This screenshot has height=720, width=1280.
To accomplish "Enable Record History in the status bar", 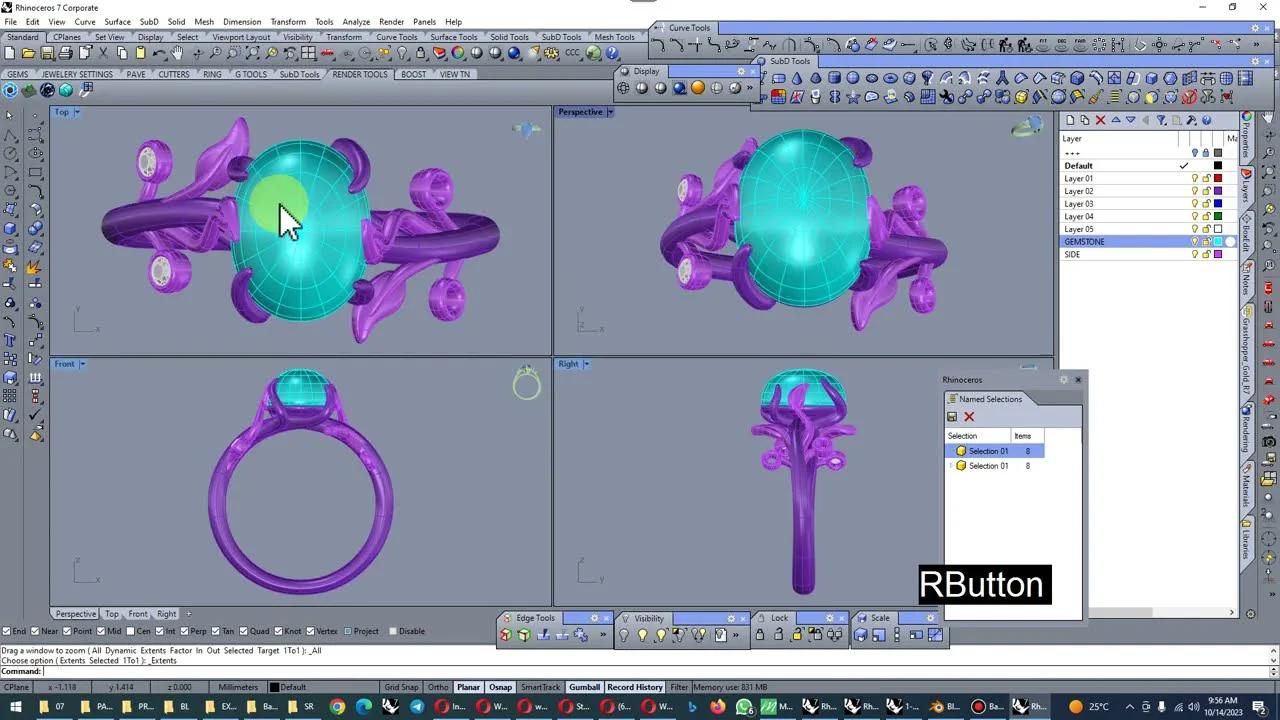I will (x=634, y=687).
